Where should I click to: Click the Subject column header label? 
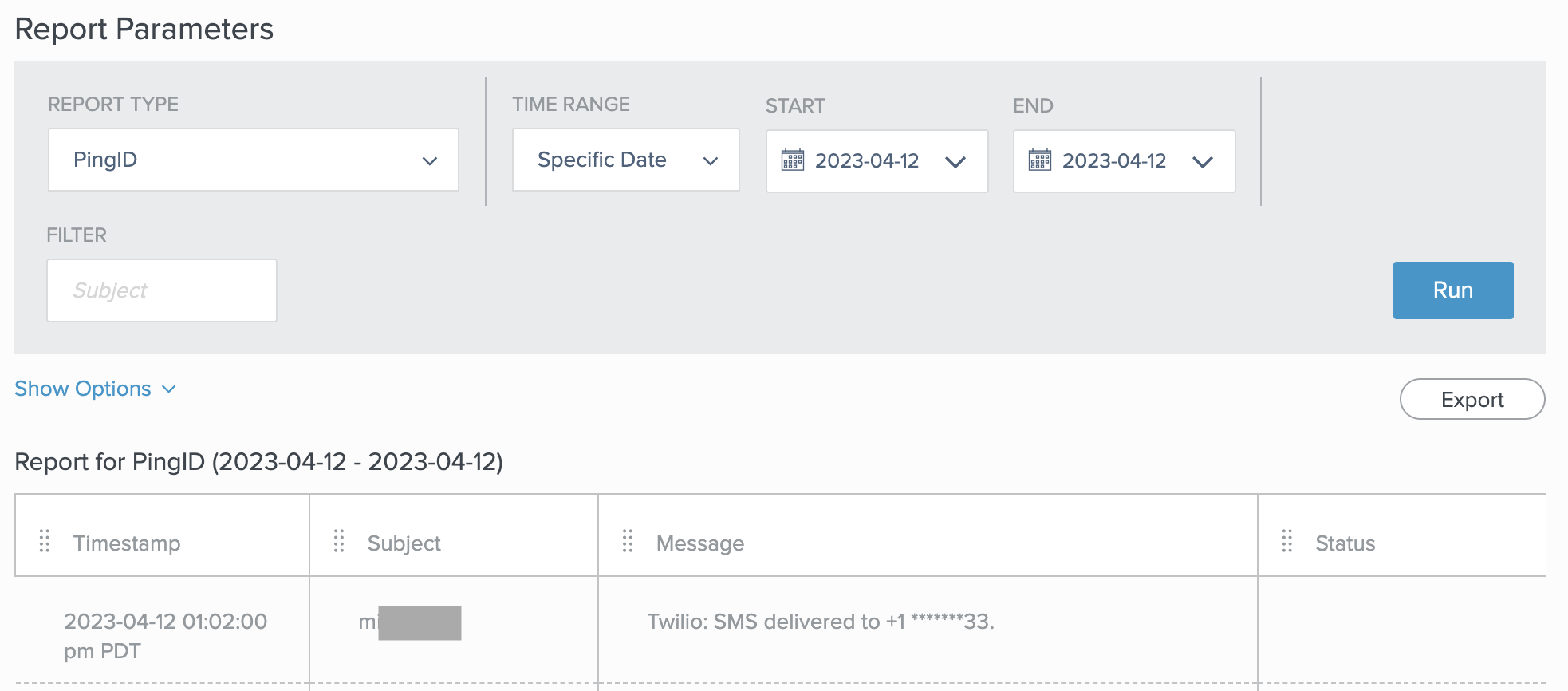(404, 543)
